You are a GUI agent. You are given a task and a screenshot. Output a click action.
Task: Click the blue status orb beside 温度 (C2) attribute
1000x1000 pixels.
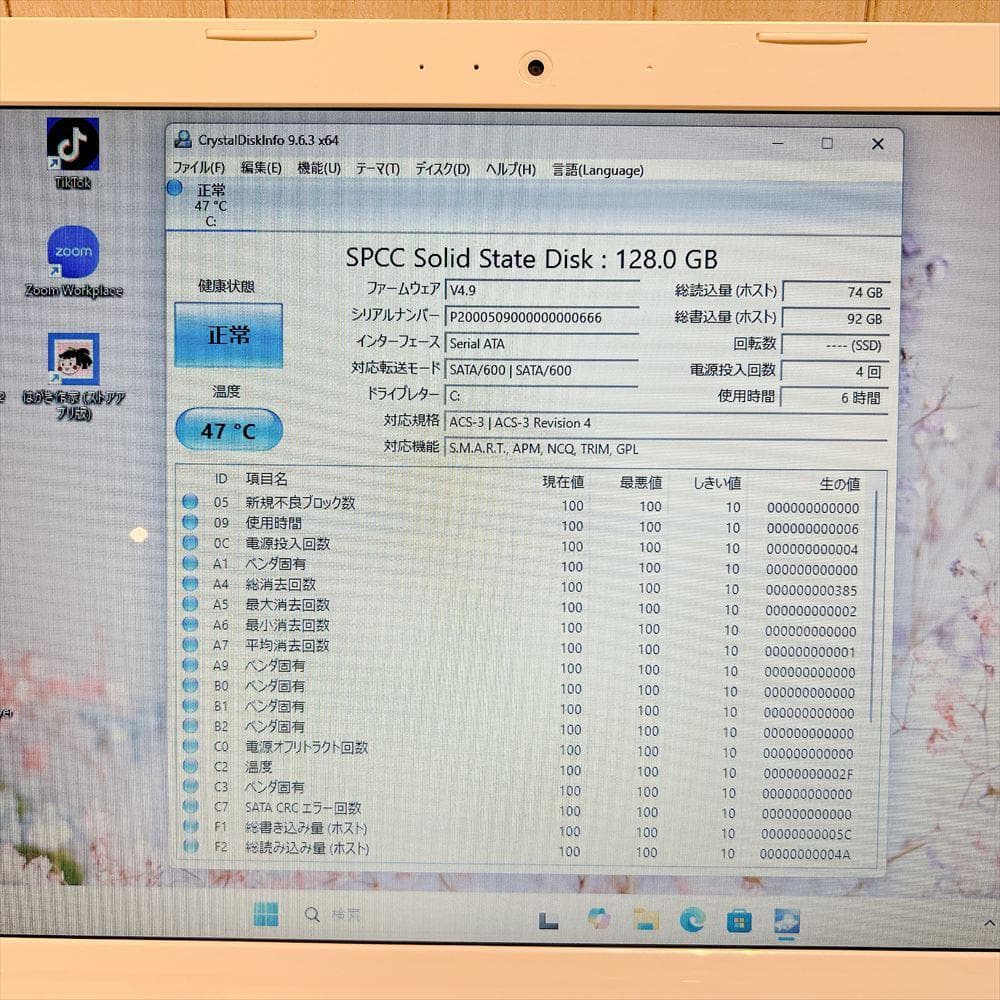pos(190,767)
